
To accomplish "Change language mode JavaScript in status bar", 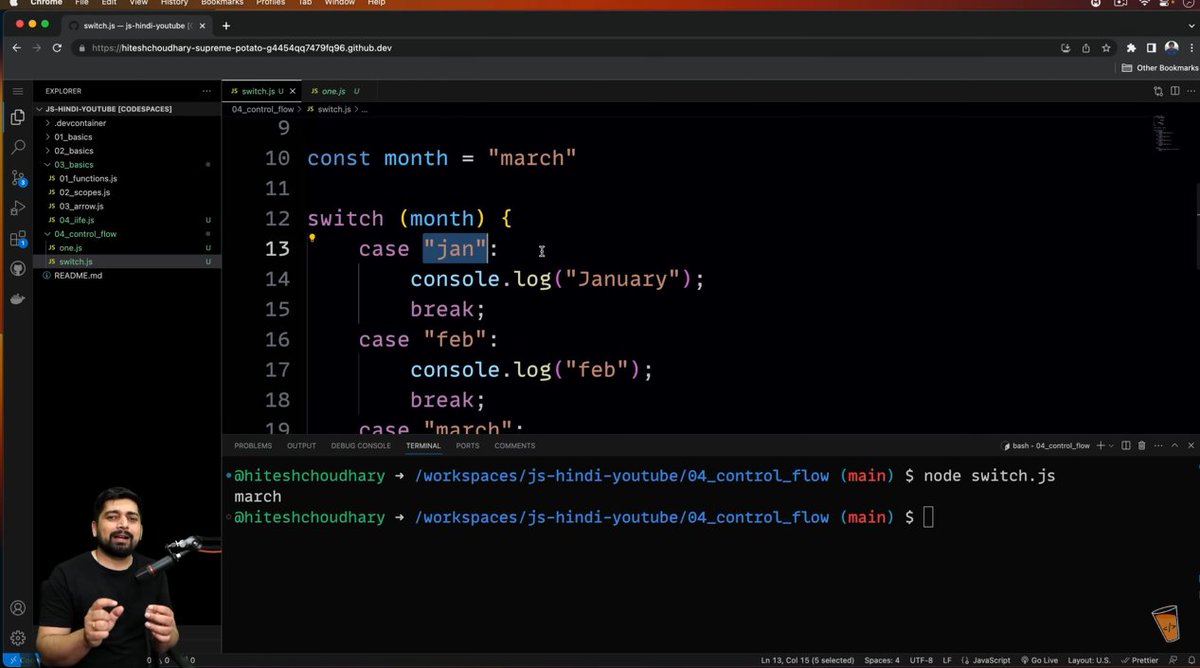I will (x=990, y=660).
